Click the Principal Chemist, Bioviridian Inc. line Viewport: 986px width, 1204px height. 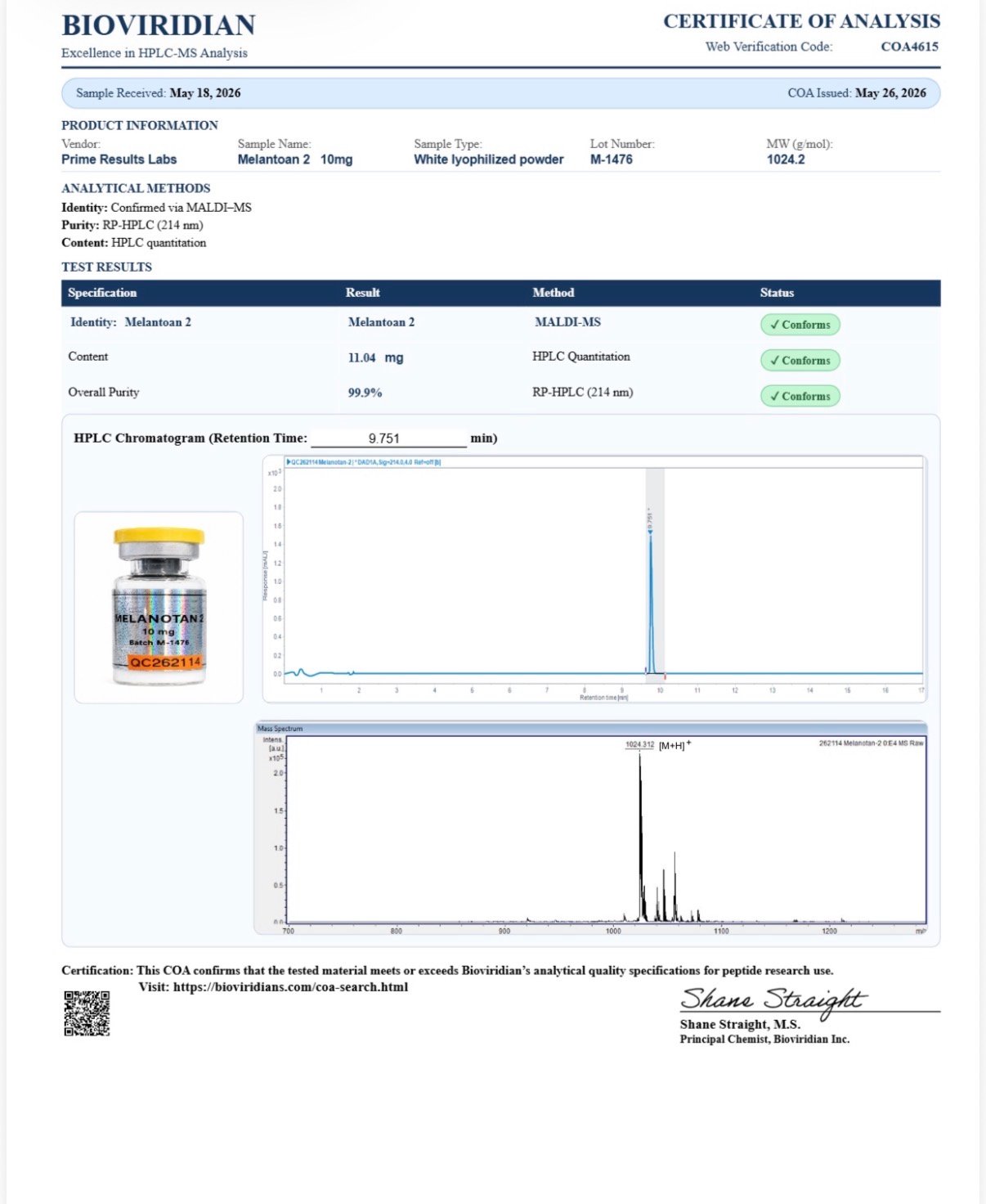pyautogui.click(x=764, y=1040)
